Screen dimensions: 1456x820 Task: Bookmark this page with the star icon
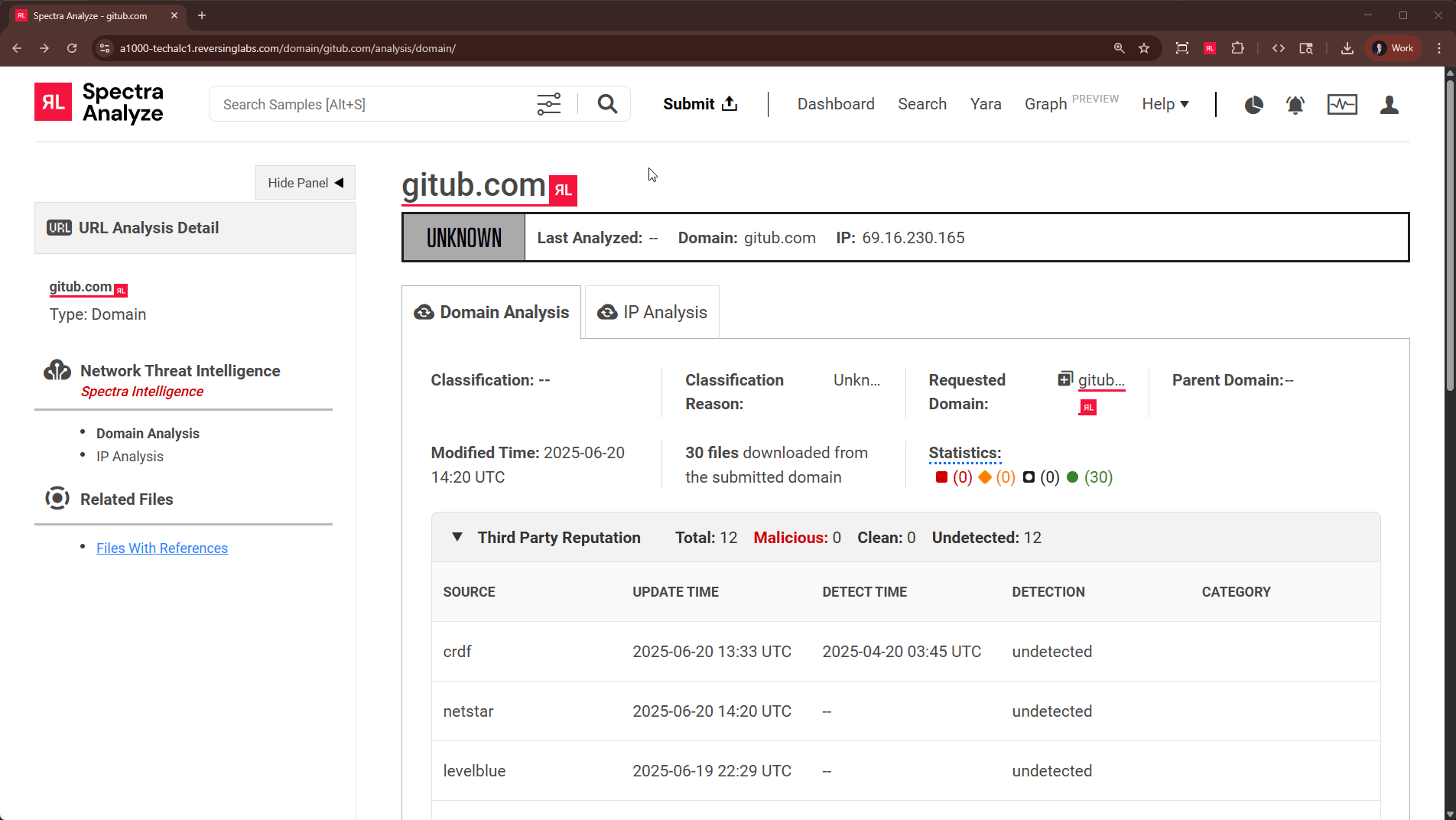point(1144,48)
